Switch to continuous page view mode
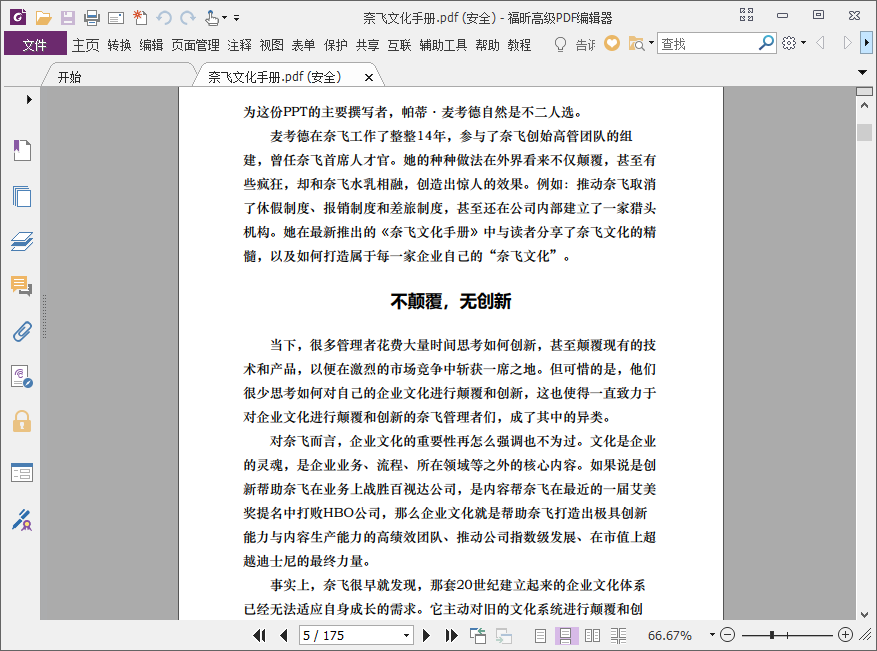This screenshot has height=651, width=877. point(565,636)
